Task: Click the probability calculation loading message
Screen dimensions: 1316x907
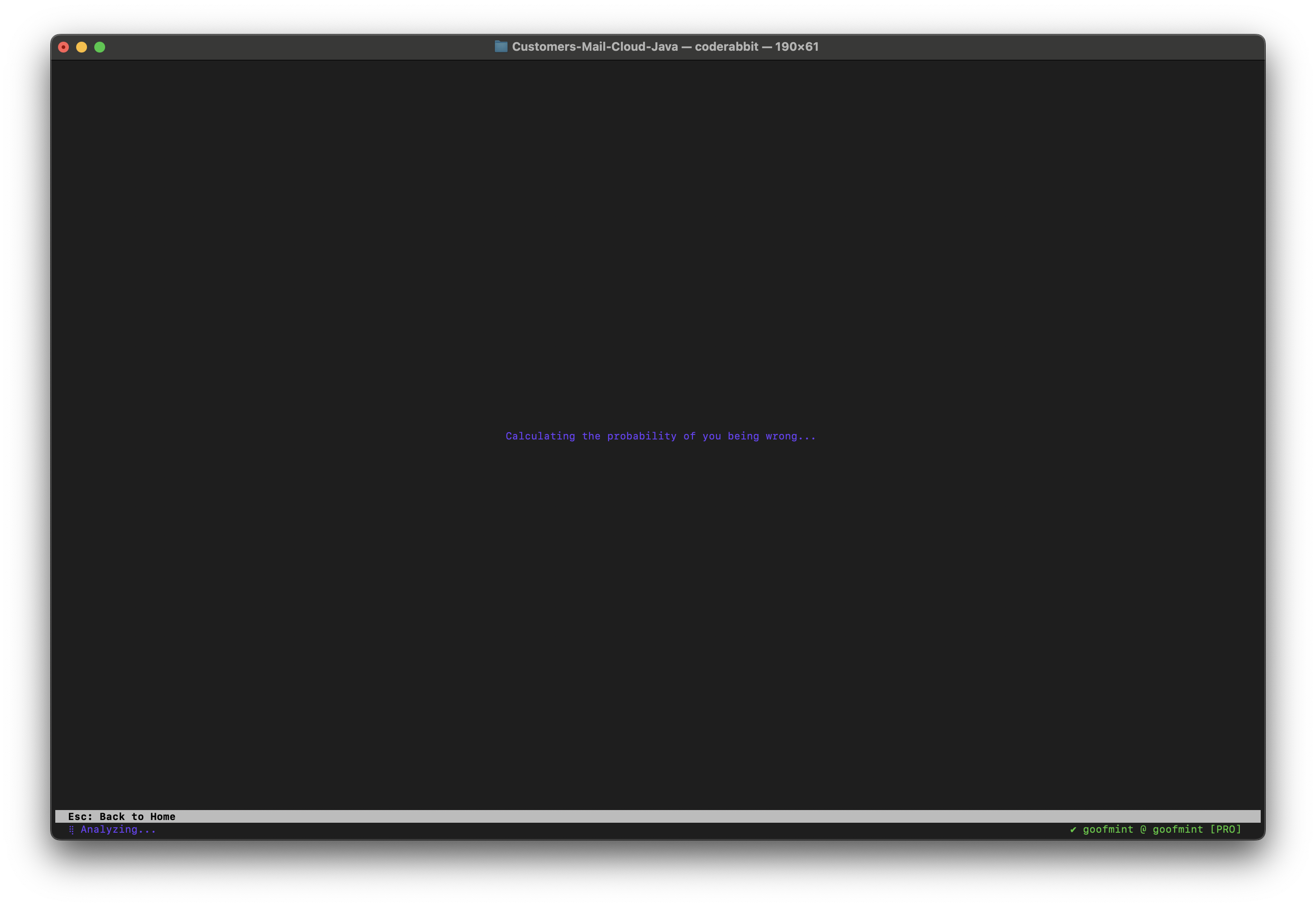Action: coord(661,436)
